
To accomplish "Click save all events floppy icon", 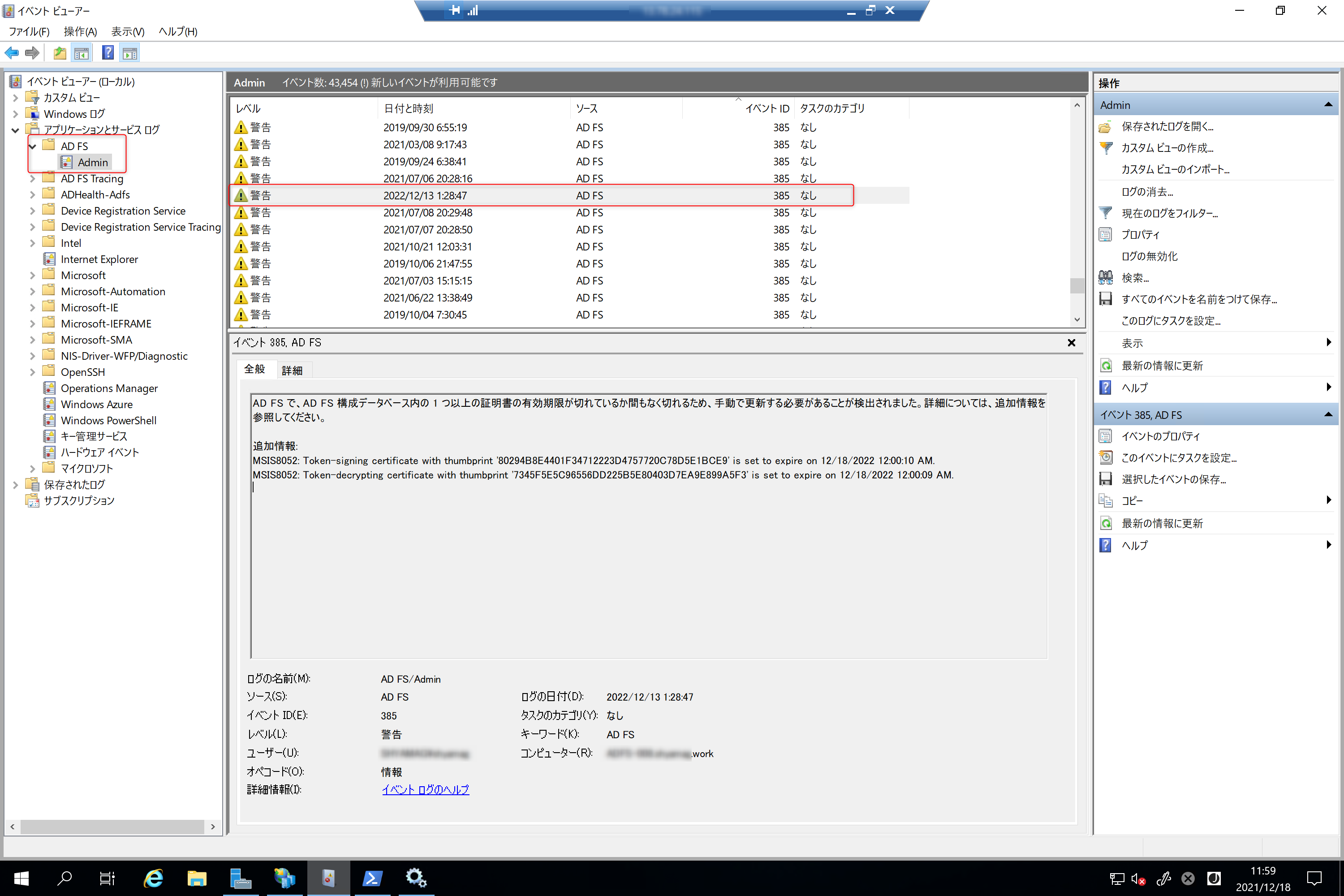I will 1105,299.
